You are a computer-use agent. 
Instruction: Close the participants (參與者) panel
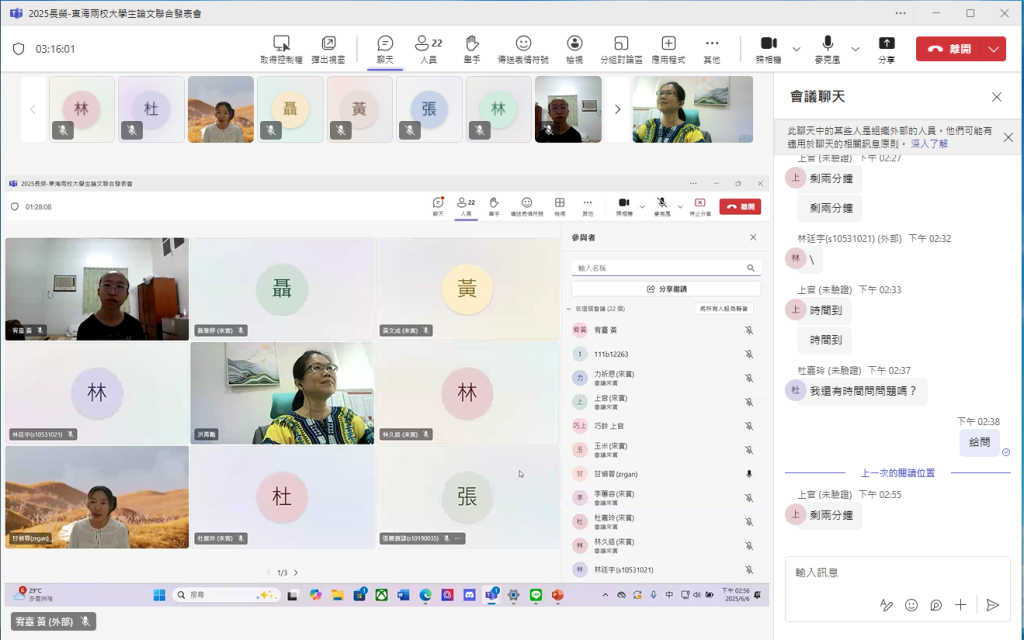coord(753,238)
